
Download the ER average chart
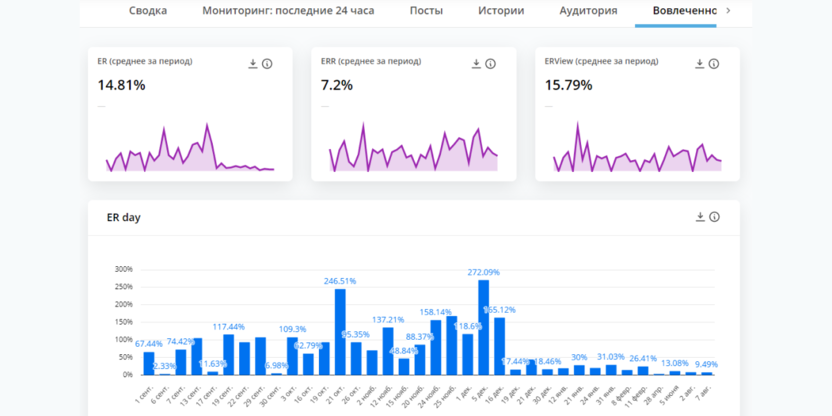(x=253, y=64)
